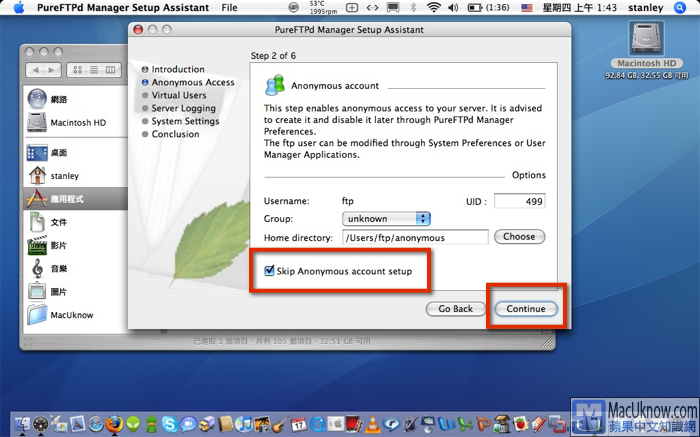Click the 53°C temperature monitor
The height and width of the screenshot is (437, 700).
323,8
